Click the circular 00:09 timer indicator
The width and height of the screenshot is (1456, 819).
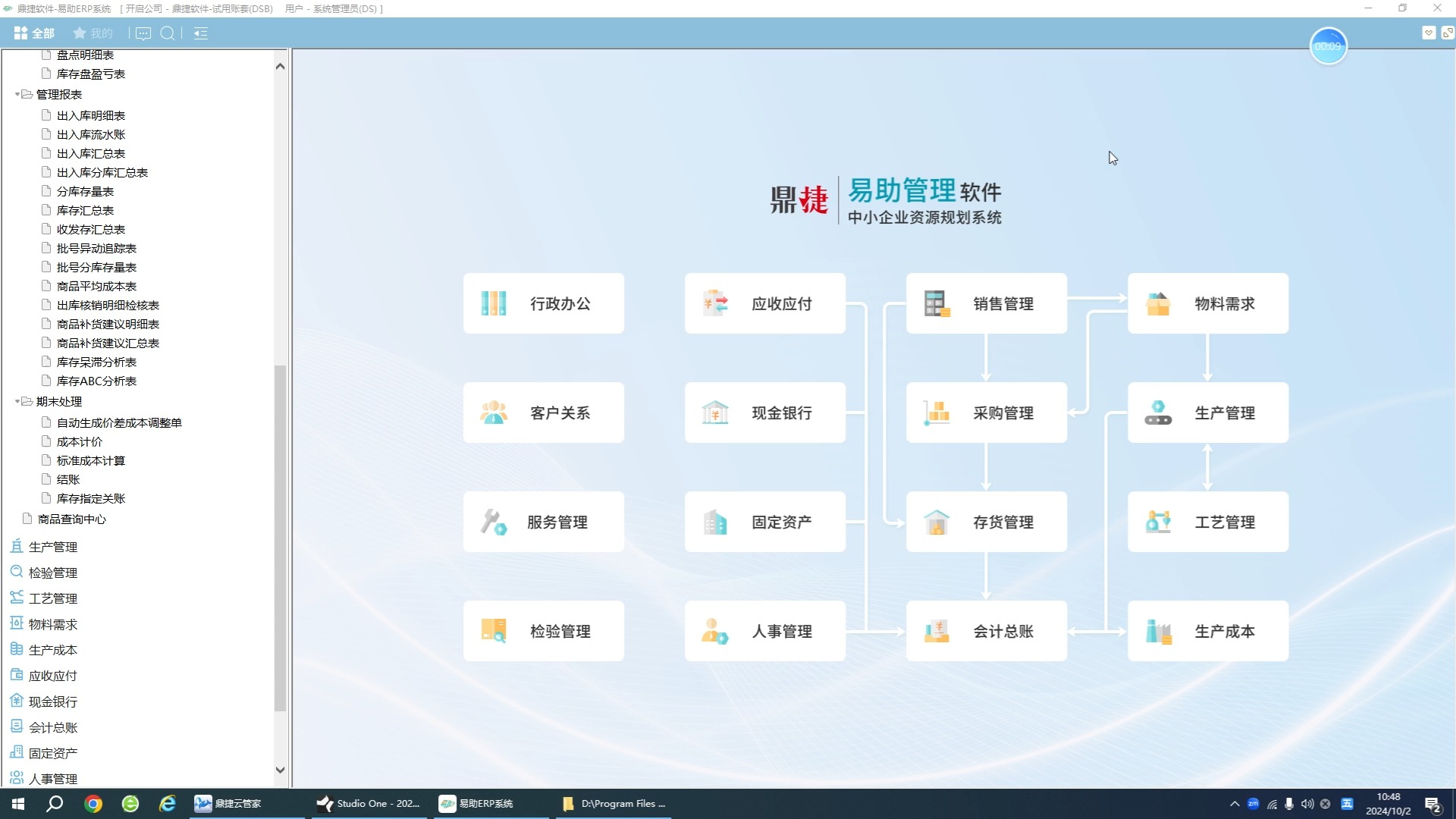(1328, 45)
